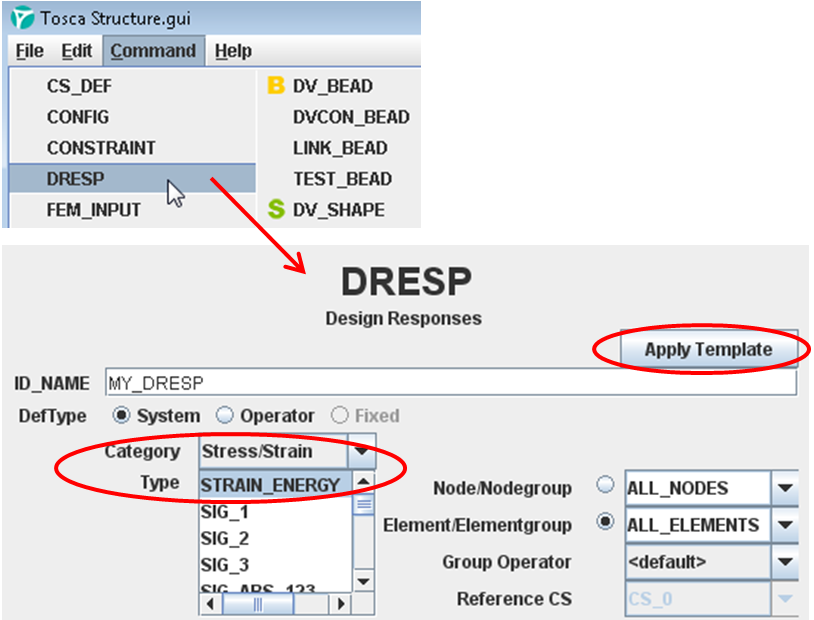Select the Node/Nodegroup radio button
The image size is (814, 620).
click(x=605, y=484)
